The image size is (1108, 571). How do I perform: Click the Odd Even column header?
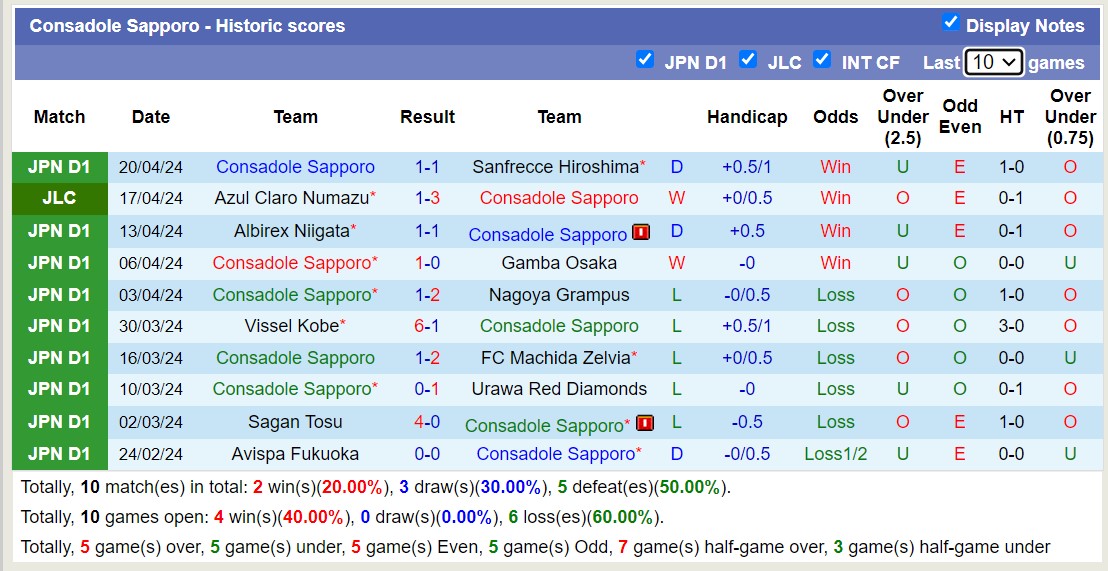pyautogui.click(x=960, y=117)
